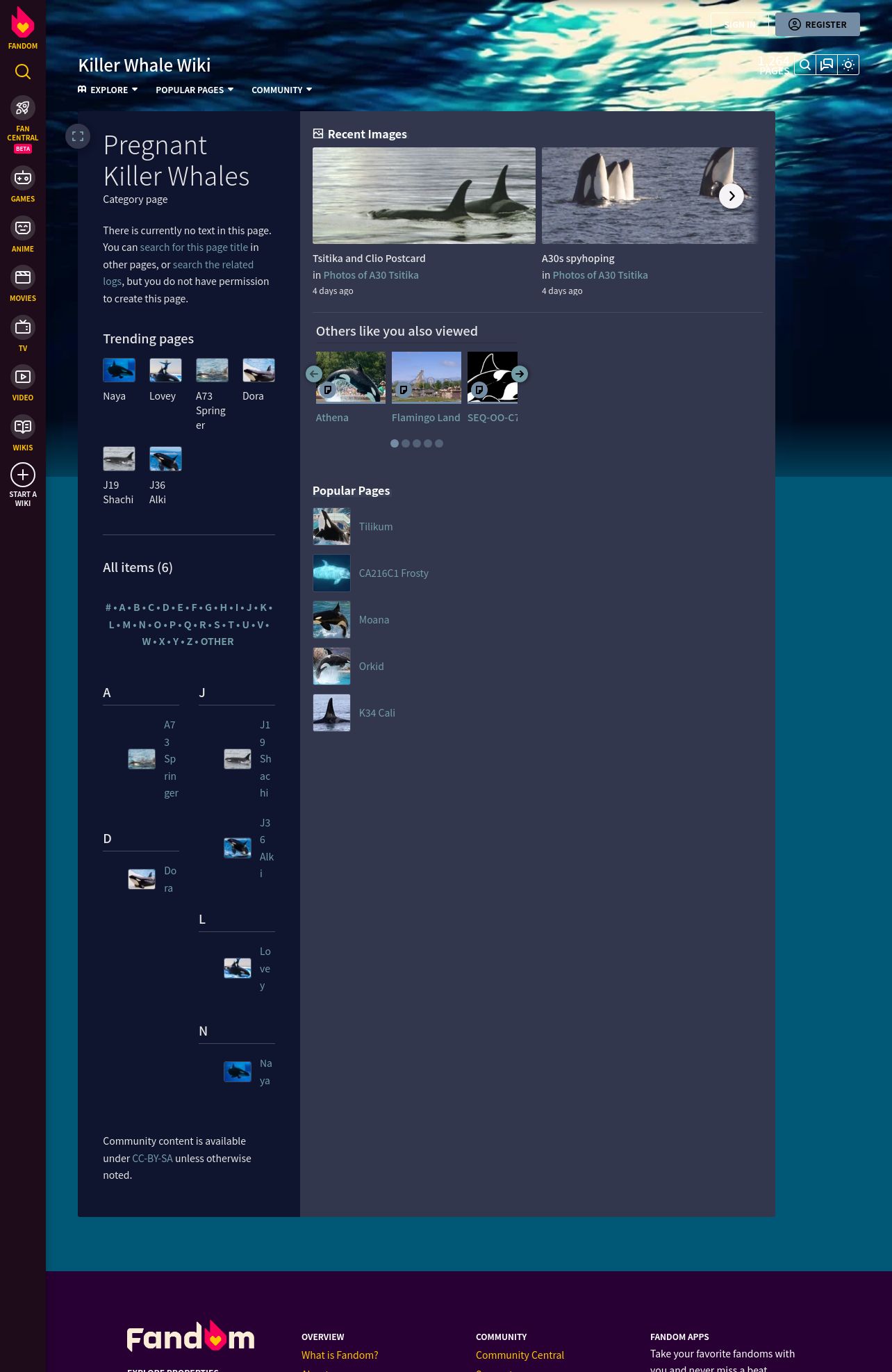Open Lovey category item link

coord(265,969)
